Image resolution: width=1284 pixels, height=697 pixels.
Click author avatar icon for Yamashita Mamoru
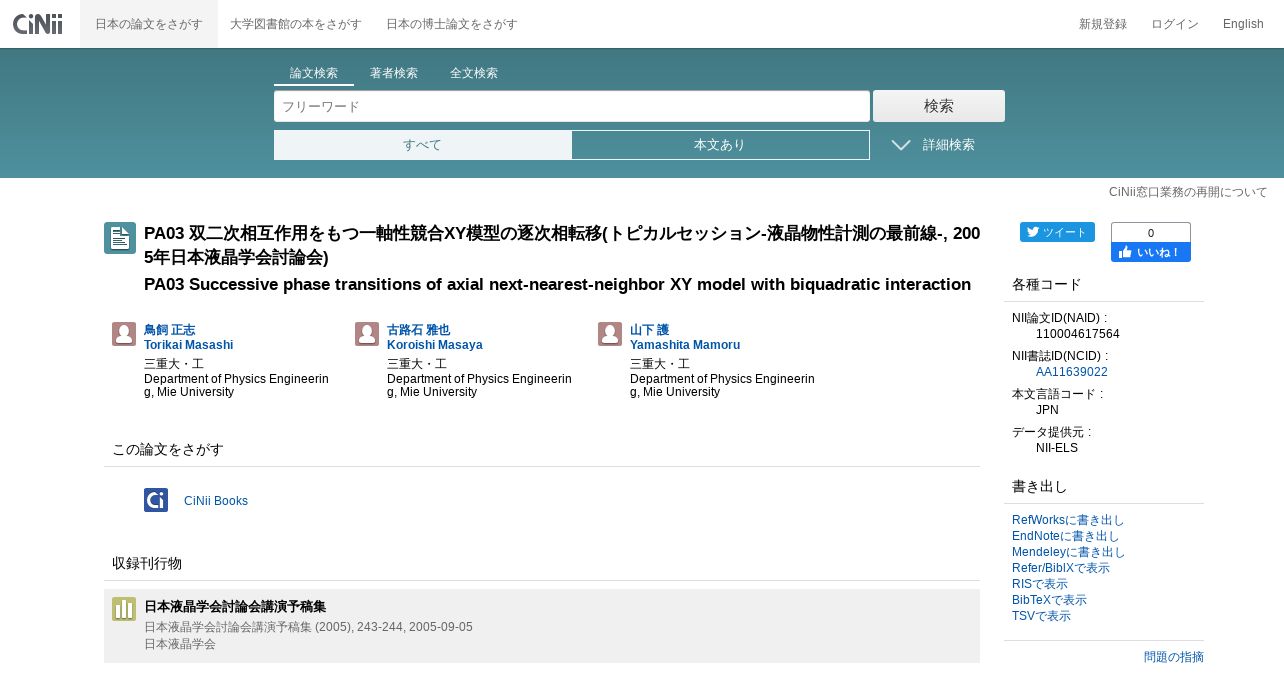point(610,334)
